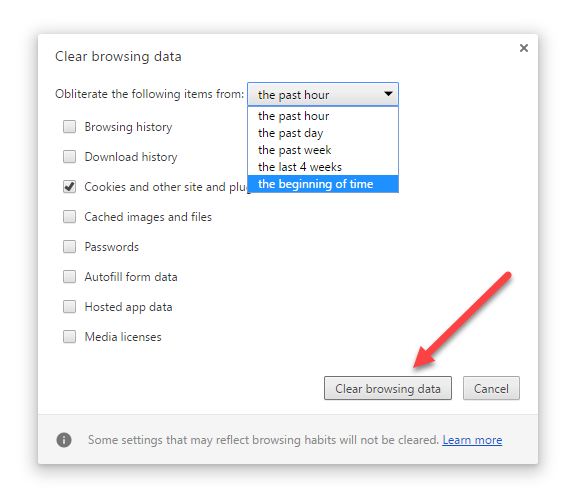Tick Cached images and files checkbox
567x495 pixels.
click(x=69, y=217)
